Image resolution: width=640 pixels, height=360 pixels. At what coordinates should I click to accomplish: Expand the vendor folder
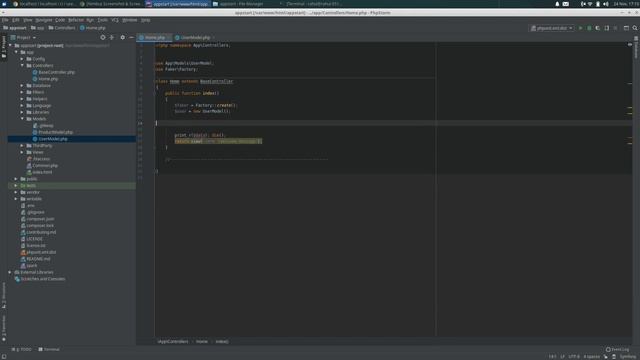click(16, 192)
